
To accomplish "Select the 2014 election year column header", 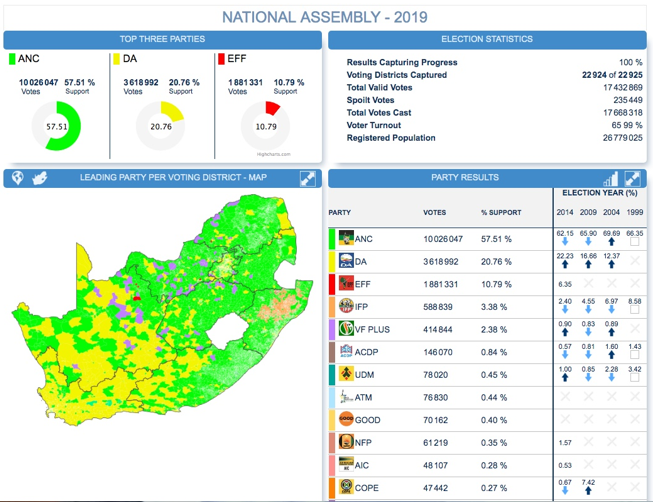I will 565,212.
